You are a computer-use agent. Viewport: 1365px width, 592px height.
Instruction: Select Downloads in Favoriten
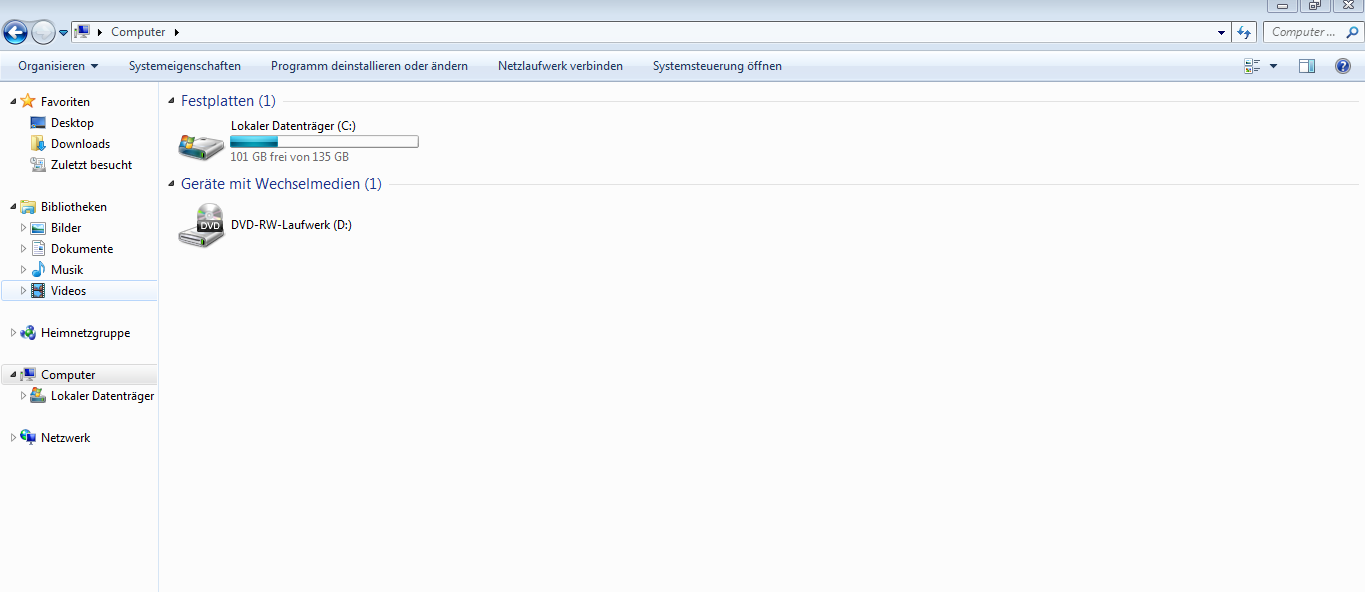point(80,144)
